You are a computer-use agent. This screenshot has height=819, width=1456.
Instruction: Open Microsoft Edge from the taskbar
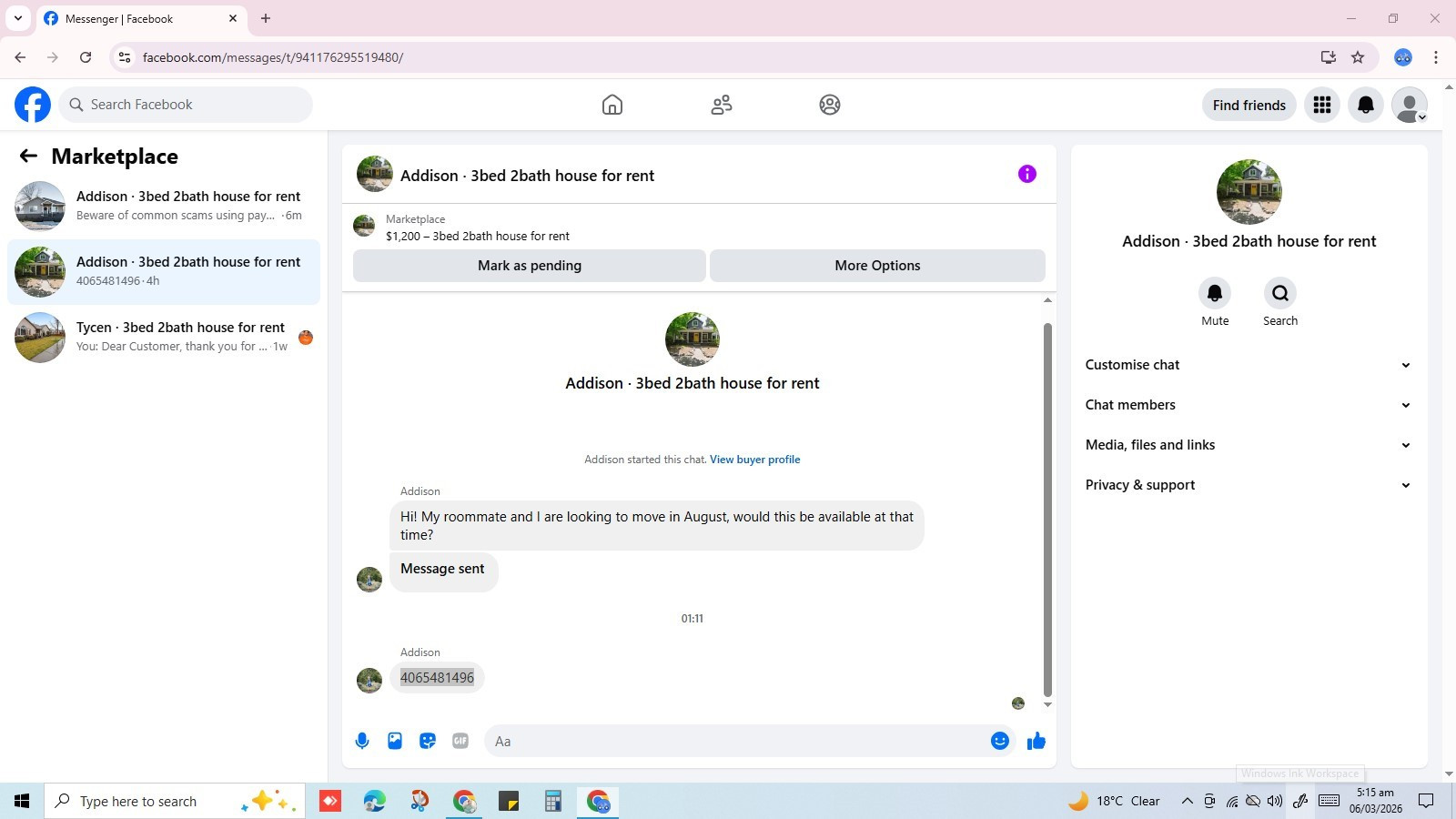tap(374, 801)
